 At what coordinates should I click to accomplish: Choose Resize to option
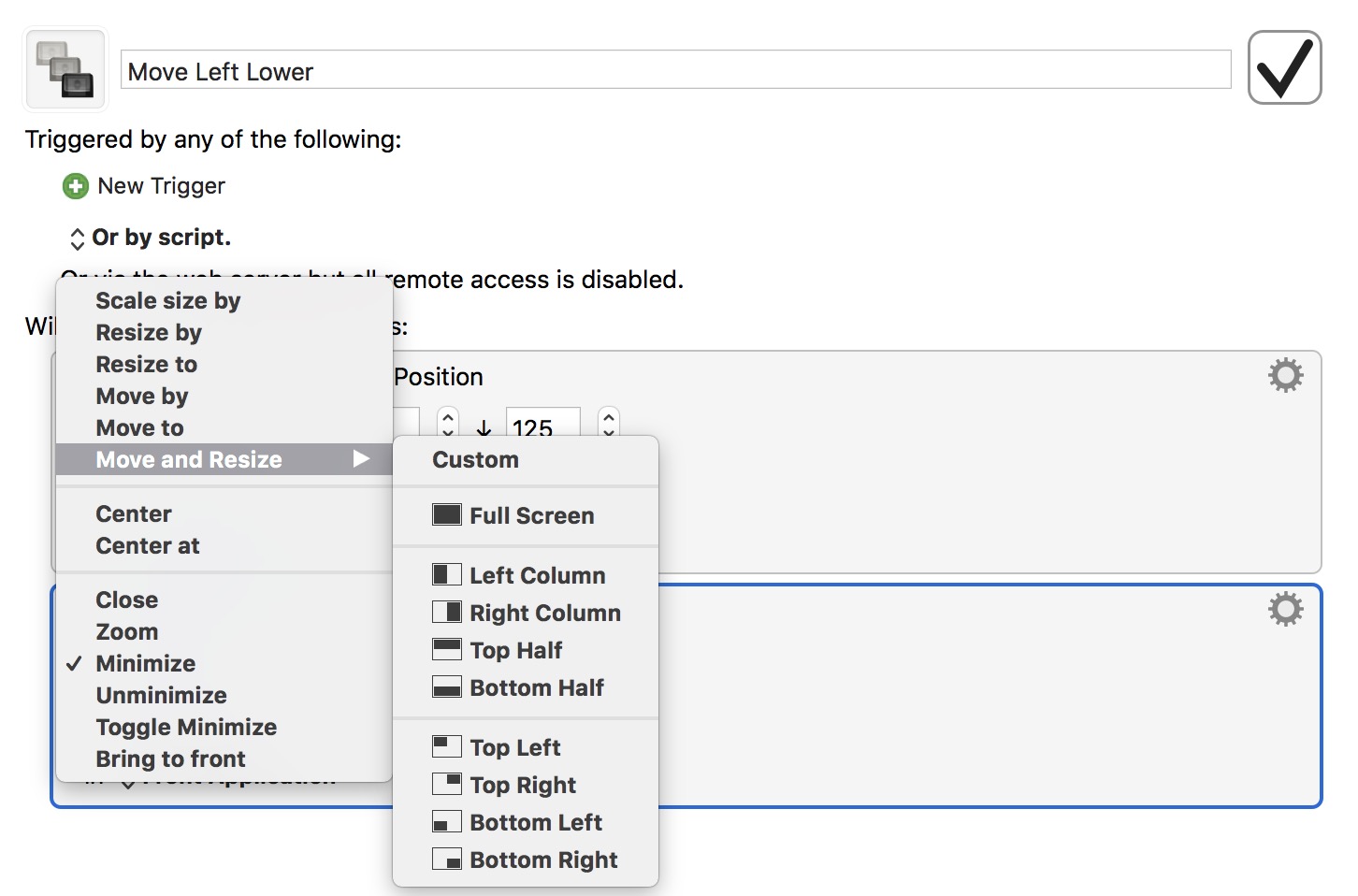coord(224,364)
